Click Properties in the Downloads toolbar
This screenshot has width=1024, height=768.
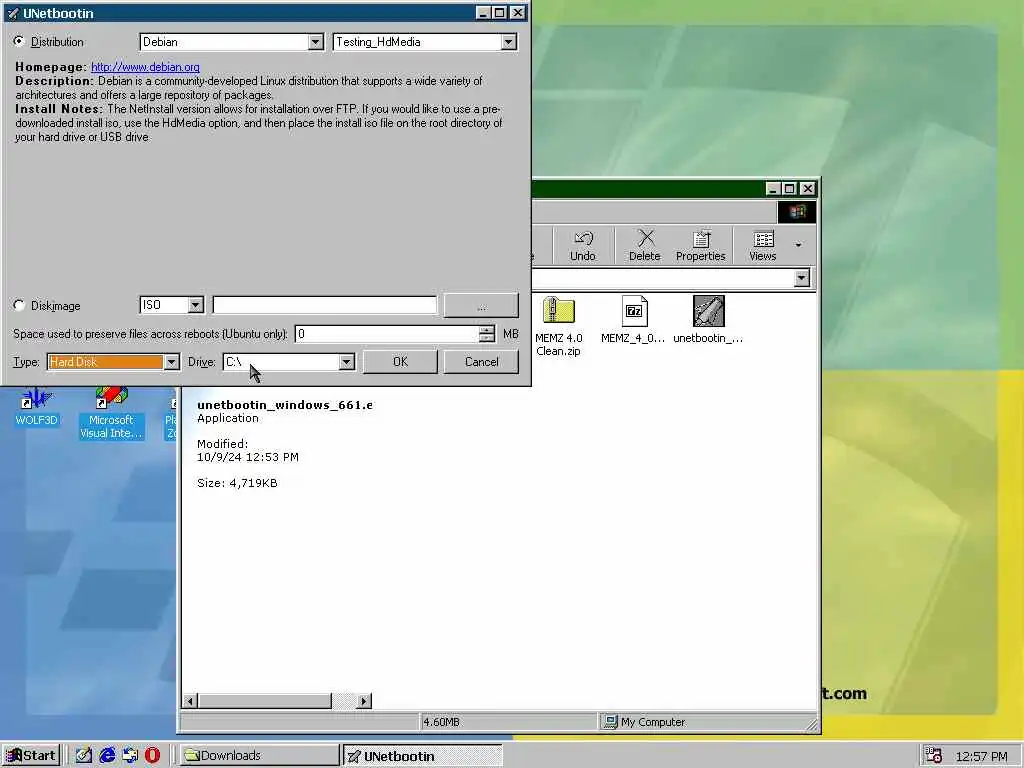(701, 246)
